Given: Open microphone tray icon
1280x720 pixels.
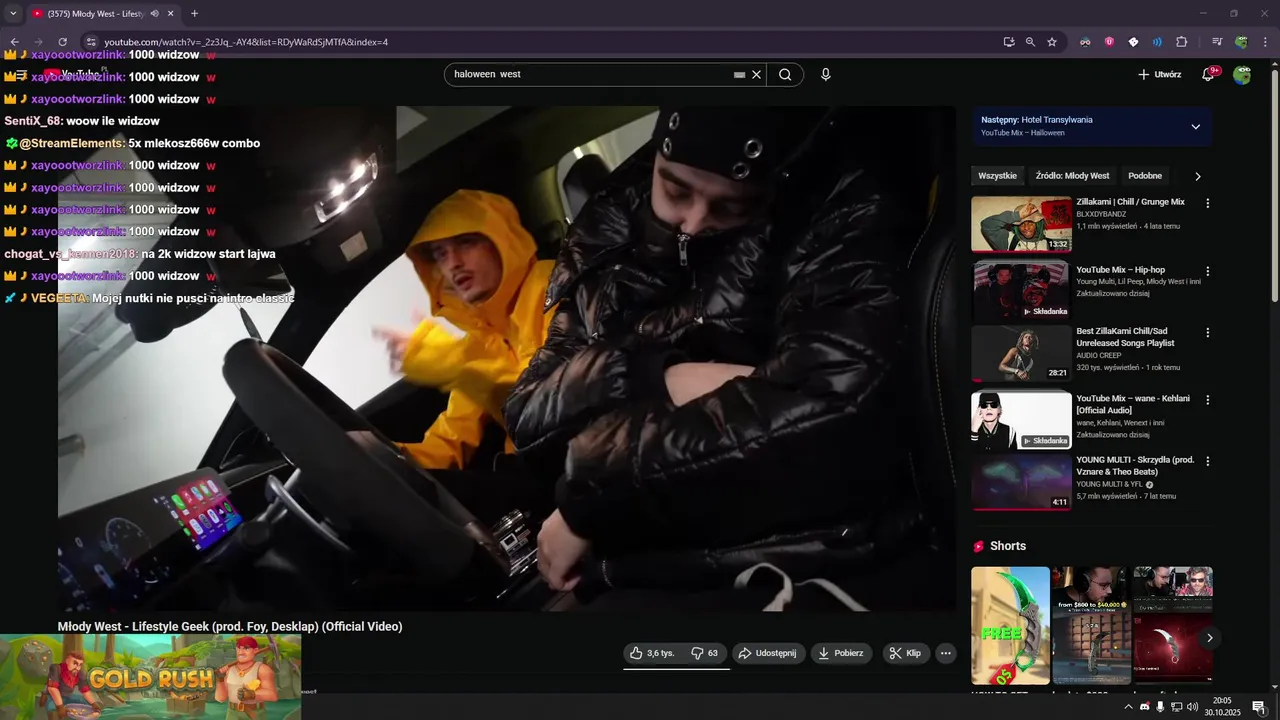Looking at the screenshot, I should 1160,707.
